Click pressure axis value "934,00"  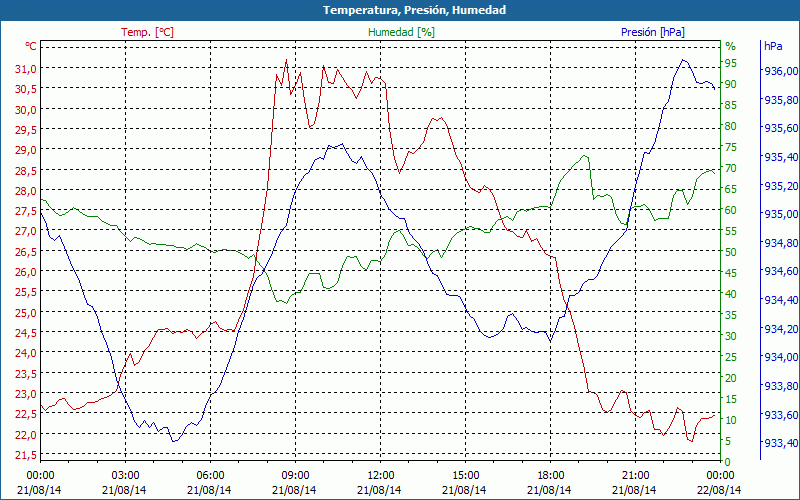(780, 357)
